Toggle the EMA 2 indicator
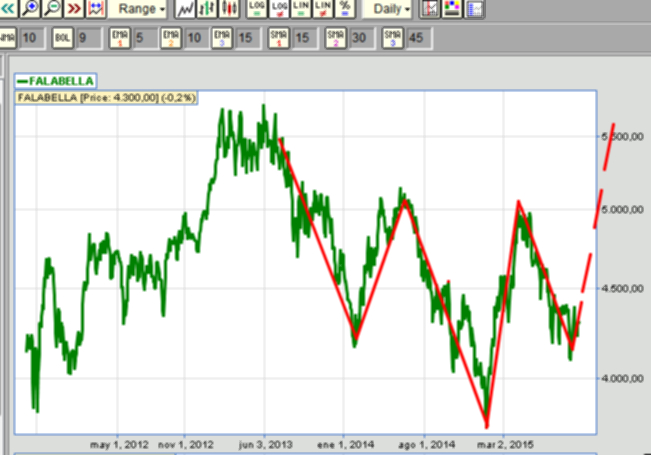This screenshot has height=455, width=651. point(171,38)
